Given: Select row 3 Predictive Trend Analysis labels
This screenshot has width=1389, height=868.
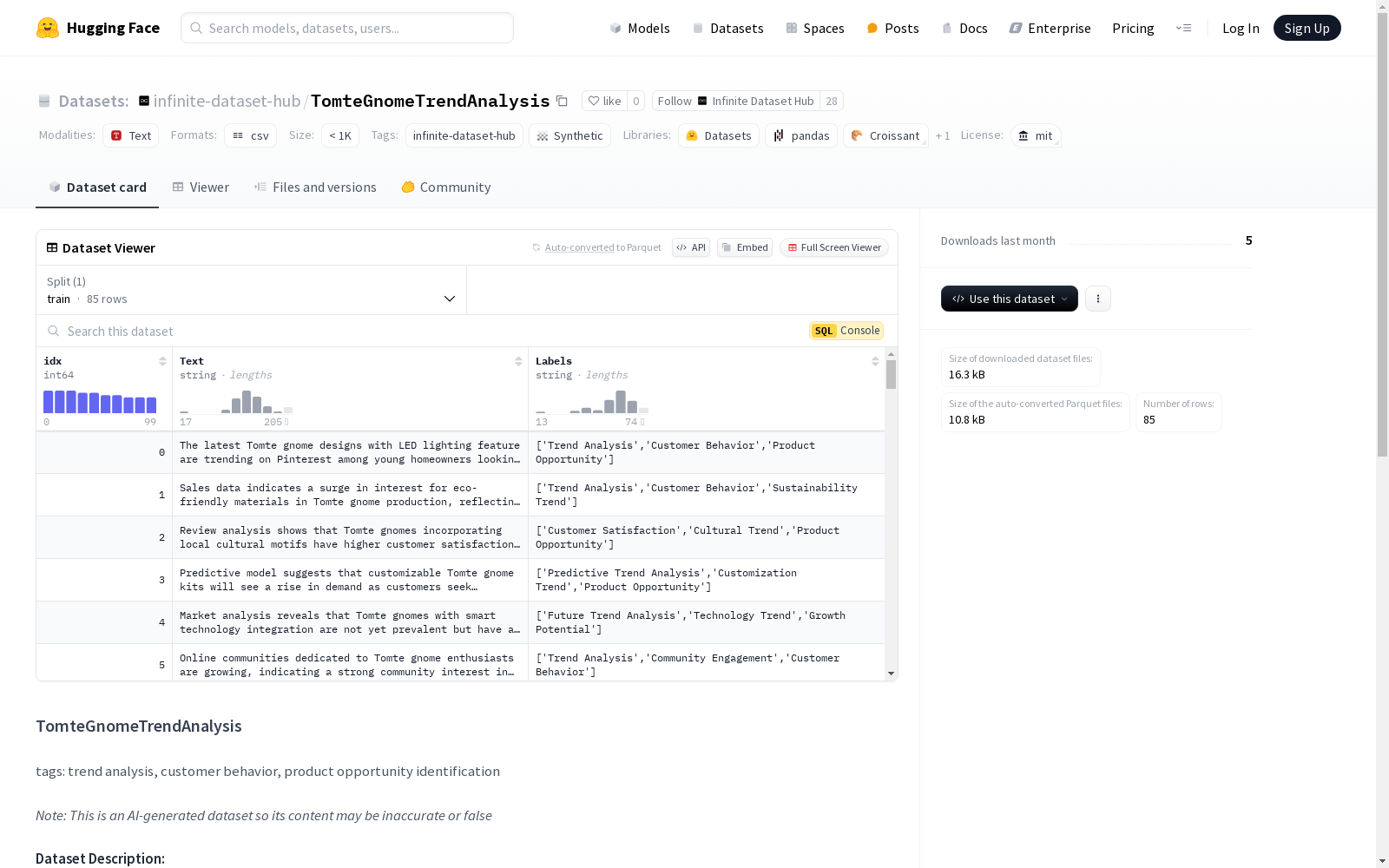Looking at the screenshot, I should [x=666, y=580].
